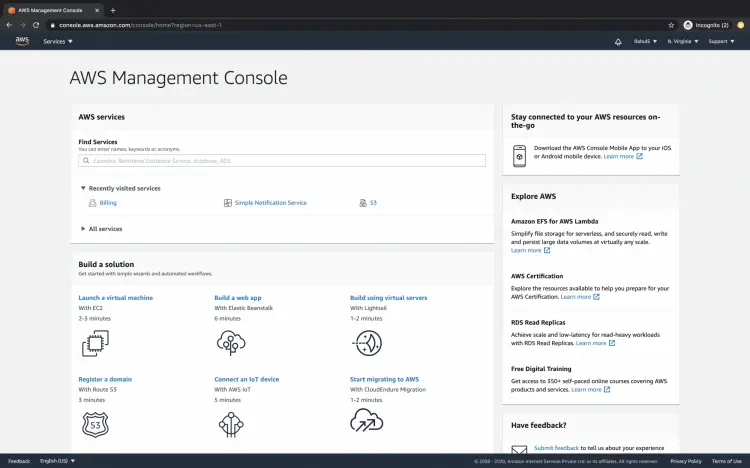This screenshot has width=750, height=468.
Task: Click Connect an IoT device link
Action: pos(247,379)
